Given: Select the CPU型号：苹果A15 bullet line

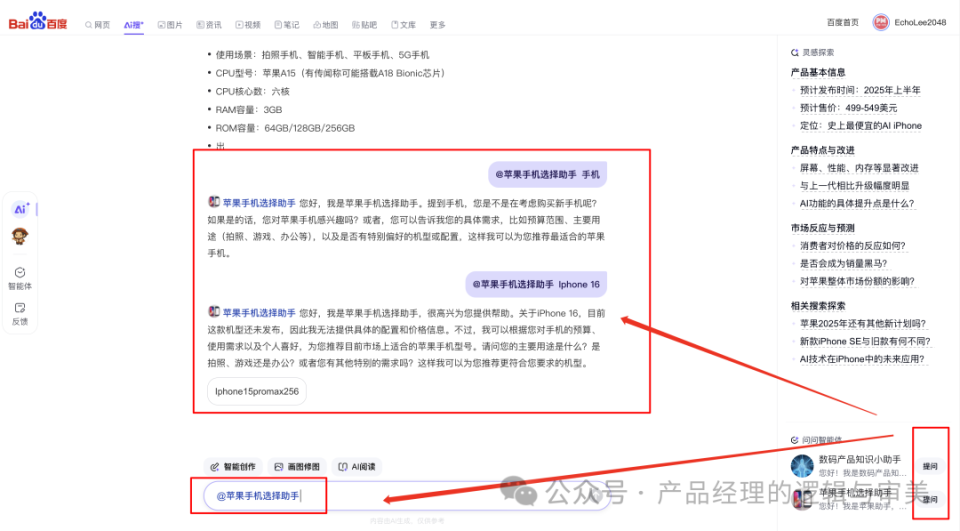Looking at the screenshot, I should (x=330, y=73).
